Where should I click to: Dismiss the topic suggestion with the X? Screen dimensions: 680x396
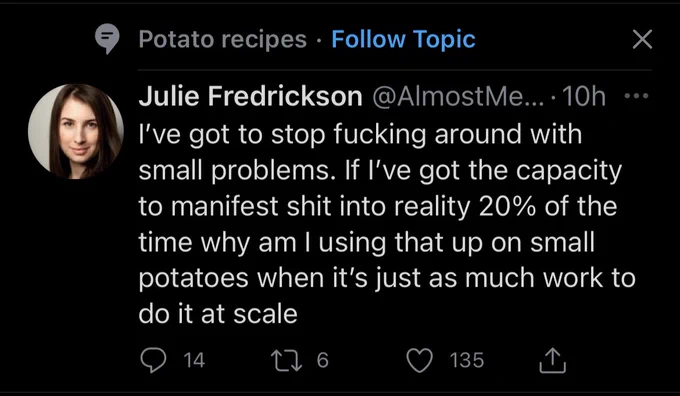tap(642, 39)
